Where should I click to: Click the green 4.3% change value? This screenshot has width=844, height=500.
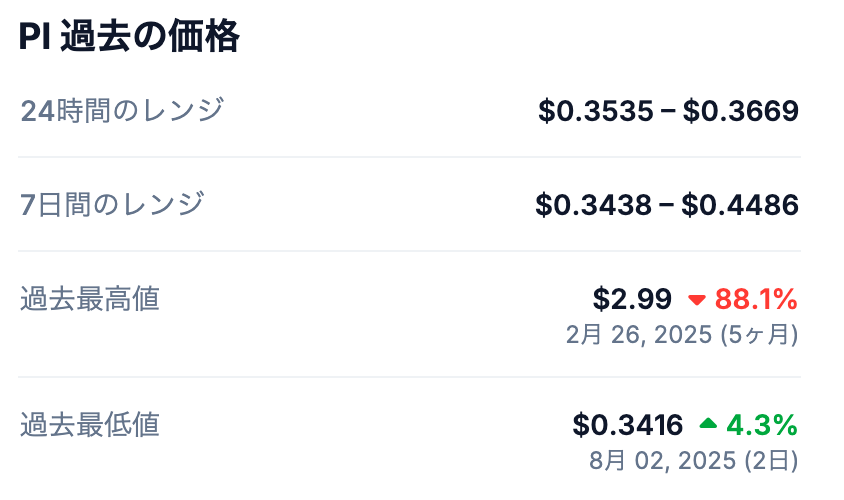[762, 425]
